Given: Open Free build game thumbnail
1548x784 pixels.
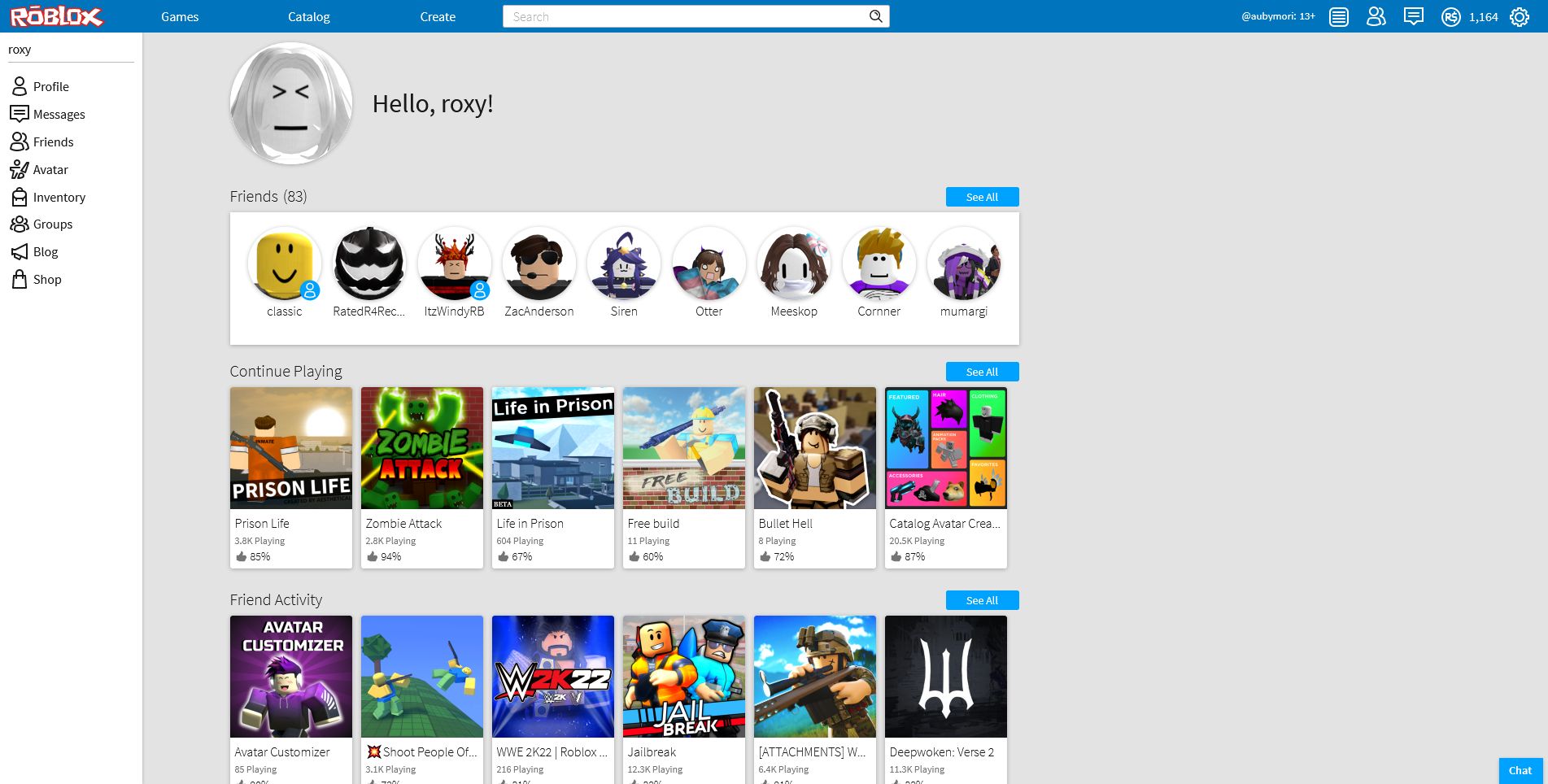Looking at the screenshot, I should [x=684, y=448].
